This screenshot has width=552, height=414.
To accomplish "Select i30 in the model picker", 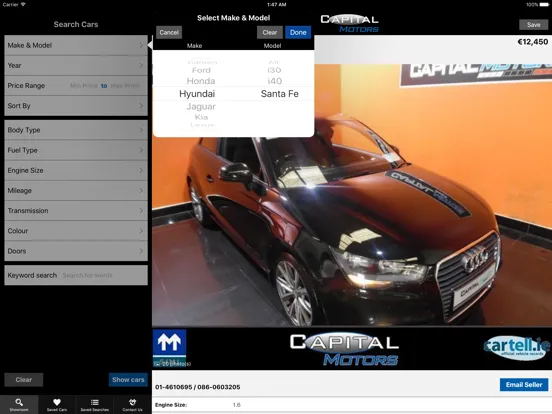I will tap(274, 70).
